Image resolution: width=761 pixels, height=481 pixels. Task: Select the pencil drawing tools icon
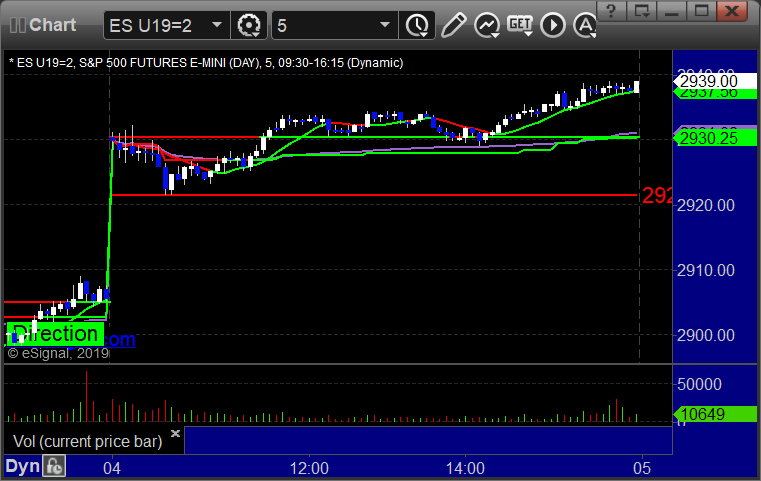454,25
